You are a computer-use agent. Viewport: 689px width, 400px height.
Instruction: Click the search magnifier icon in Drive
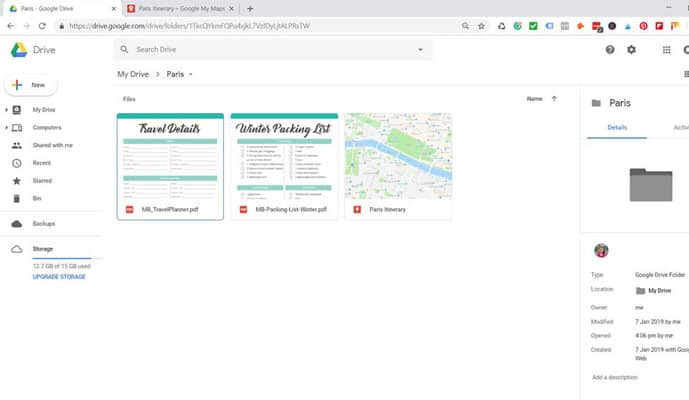pos(124,49)
